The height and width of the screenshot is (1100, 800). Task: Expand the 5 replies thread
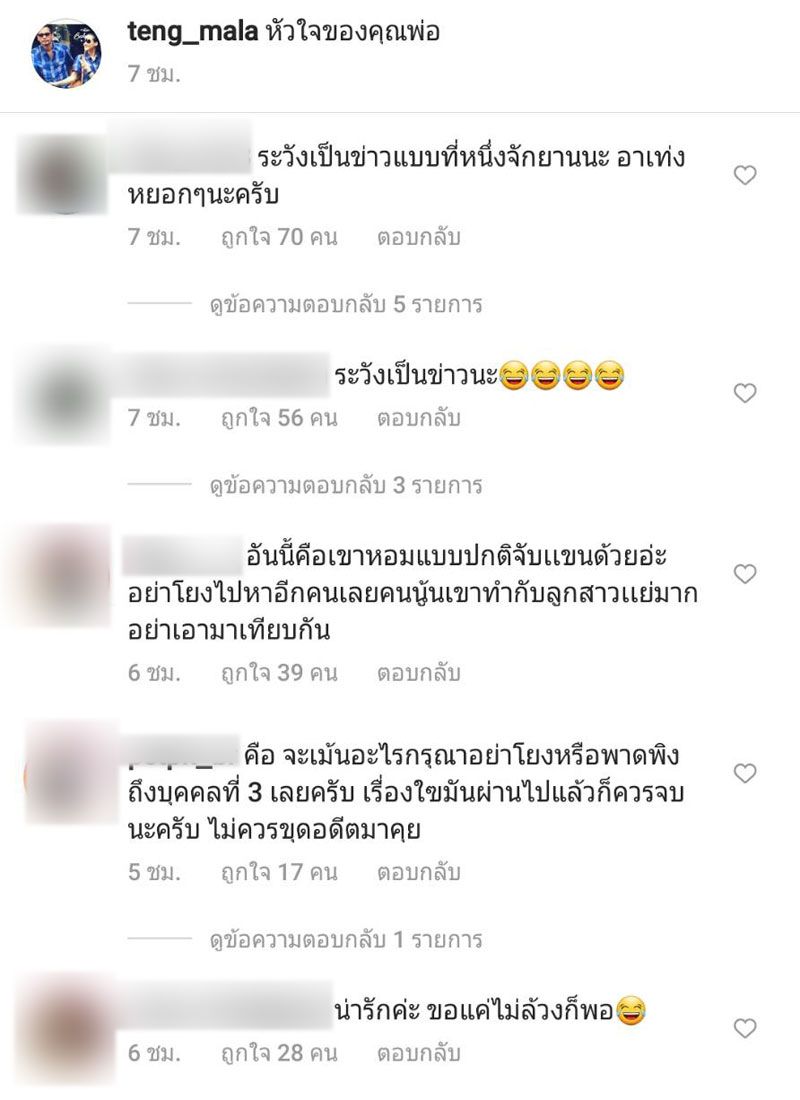coord(346,304)
